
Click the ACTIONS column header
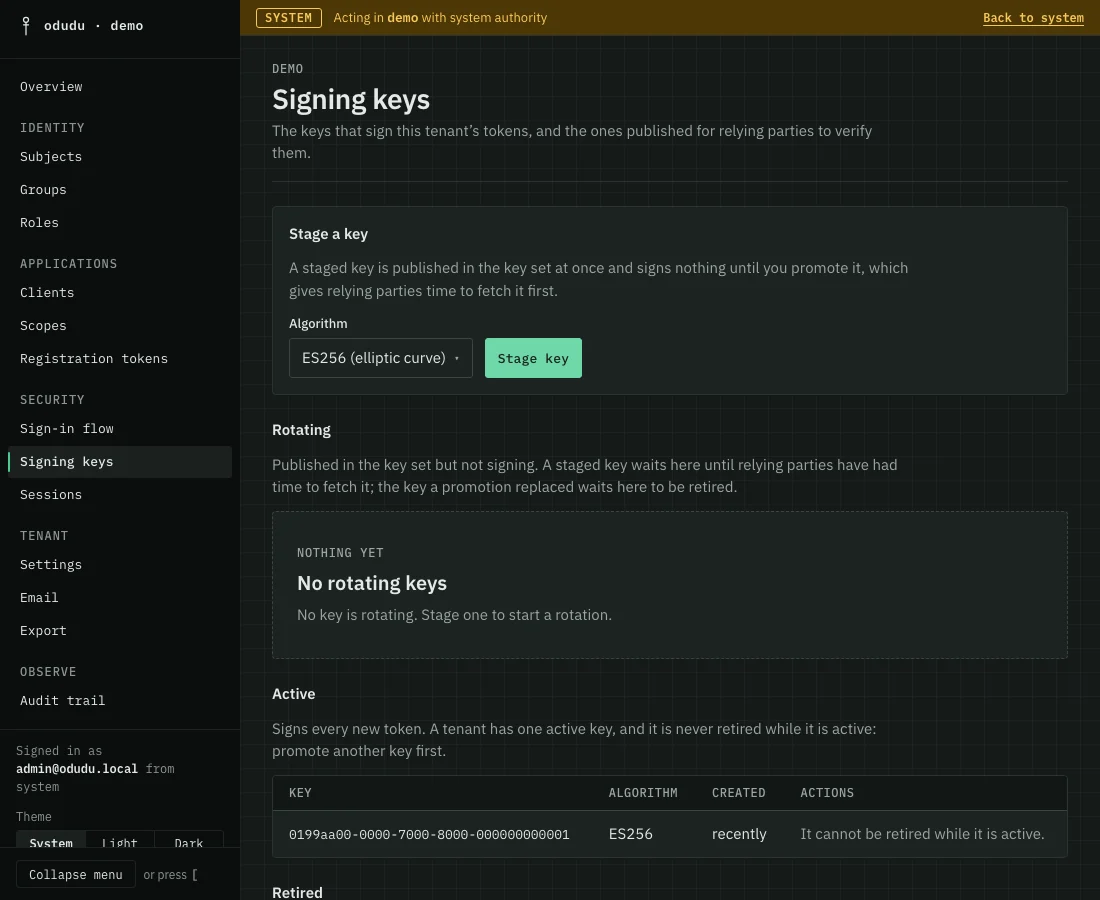coord(827,793)
